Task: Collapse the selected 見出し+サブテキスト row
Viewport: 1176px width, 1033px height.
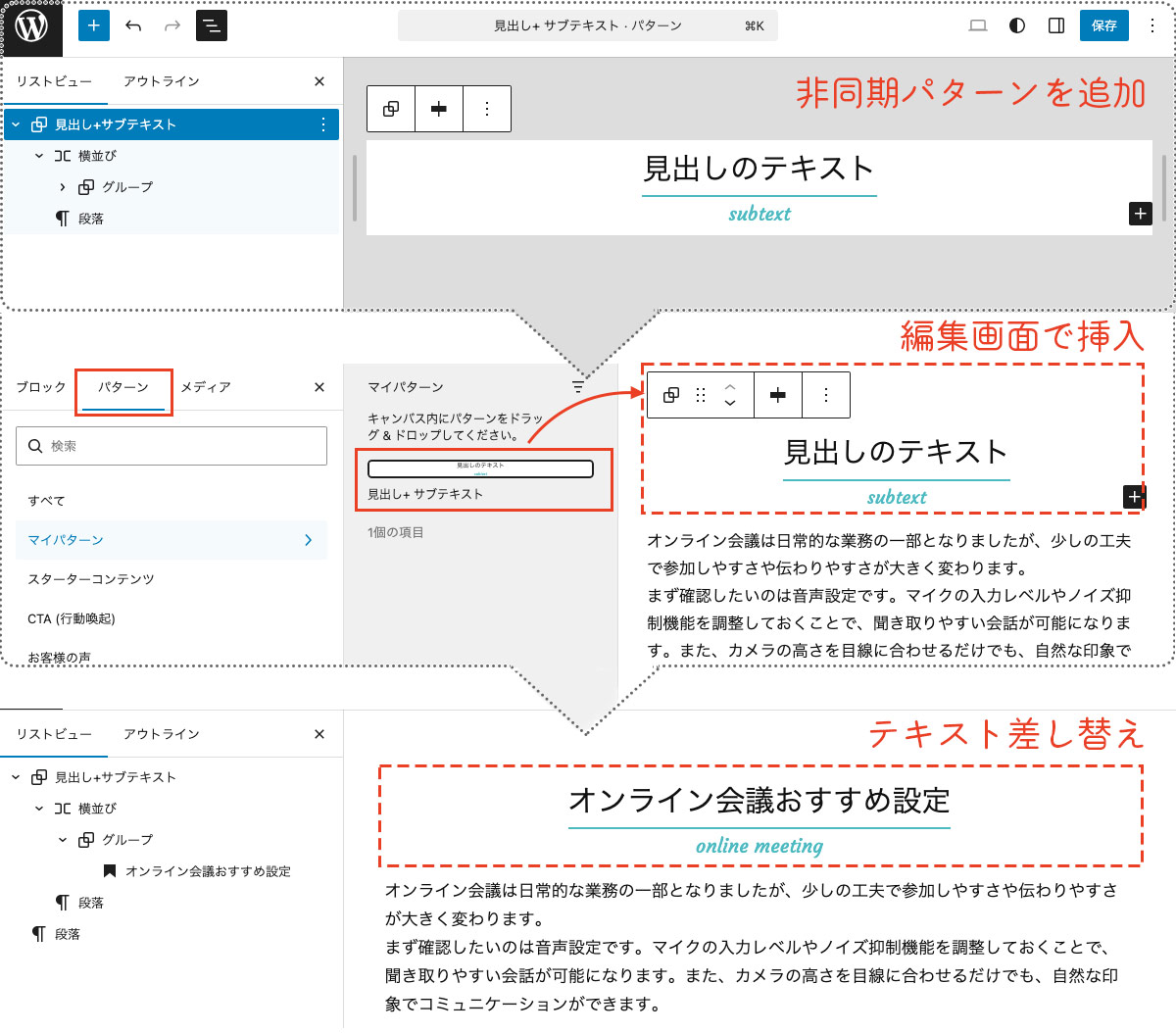Action: (x=16, y=124)
